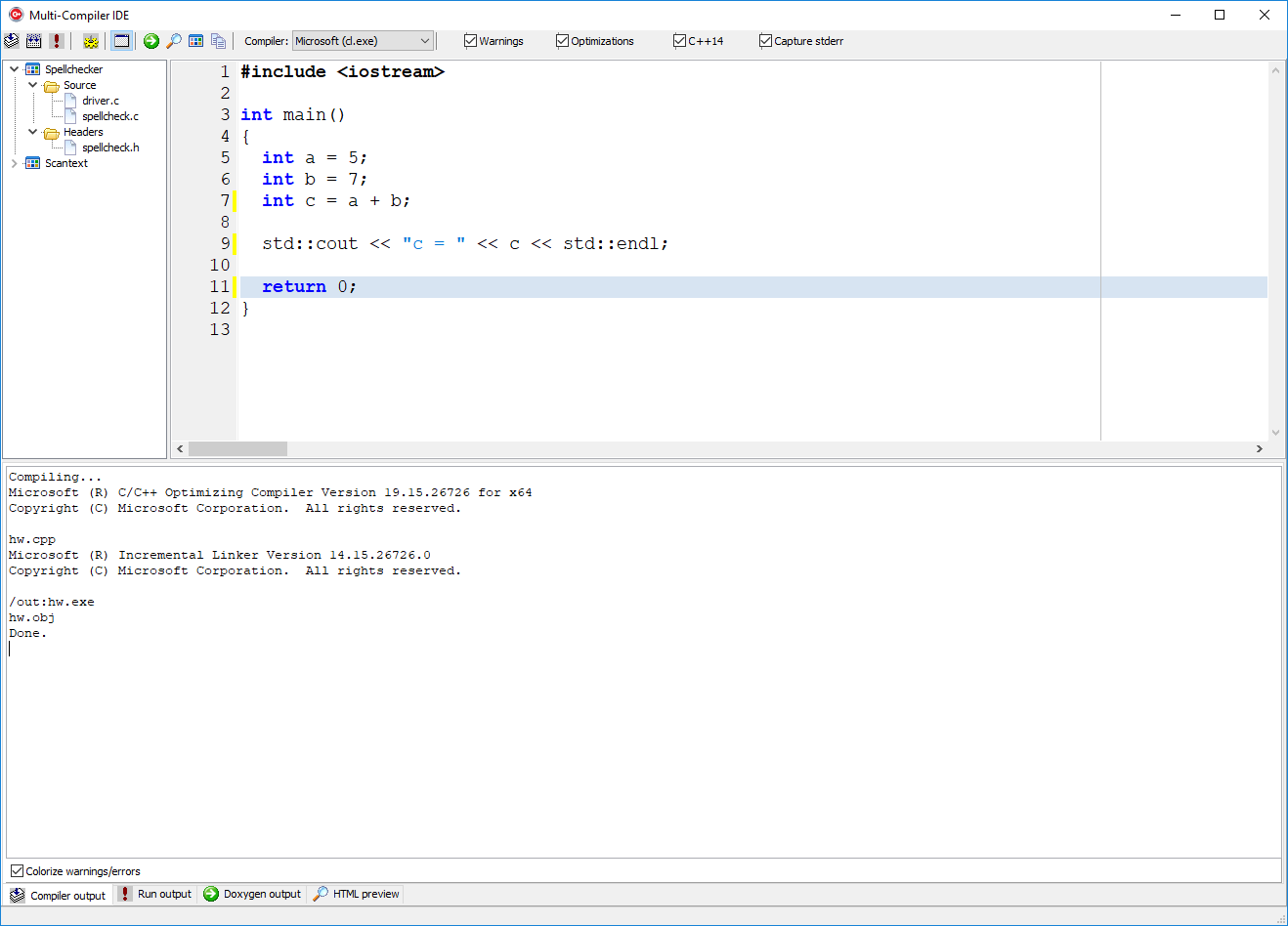The width and height of the screenshot is (1288, 926).
Task: Click the editor's horizontal scrollbar right arrow
Action: click(x=1259, y=449)
